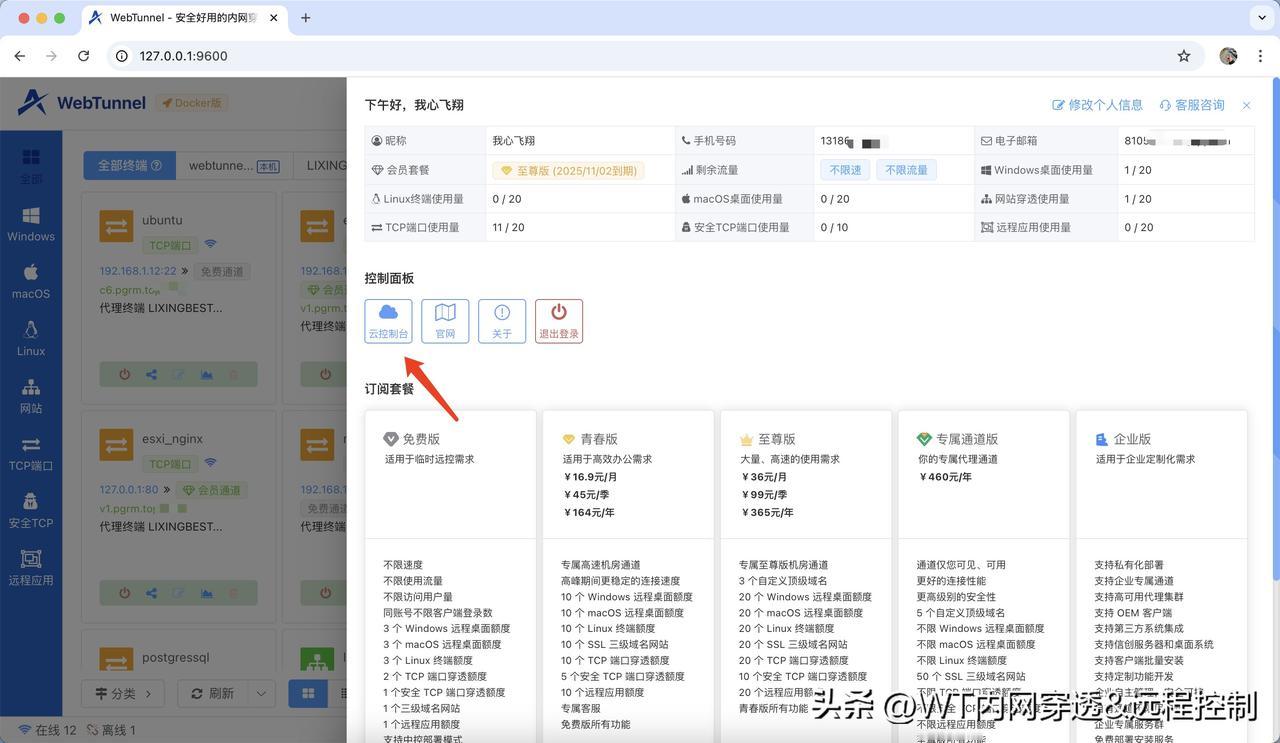Click the site info icon in address bar
The width and height of the screenshot is (1280, 743).
pos(122,56)
